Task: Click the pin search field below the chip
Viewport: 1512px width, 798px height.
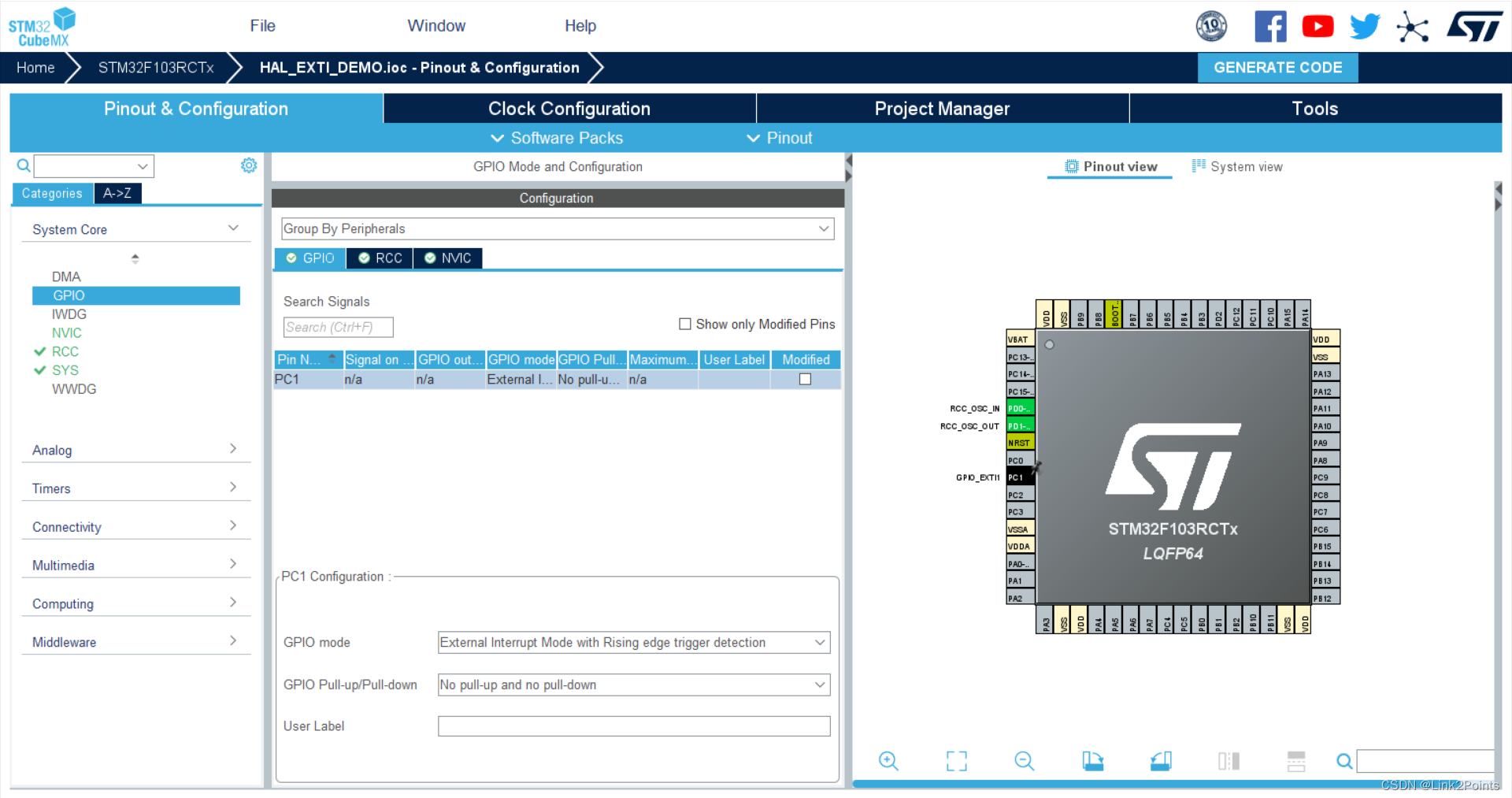Action: click(1425, 761)
